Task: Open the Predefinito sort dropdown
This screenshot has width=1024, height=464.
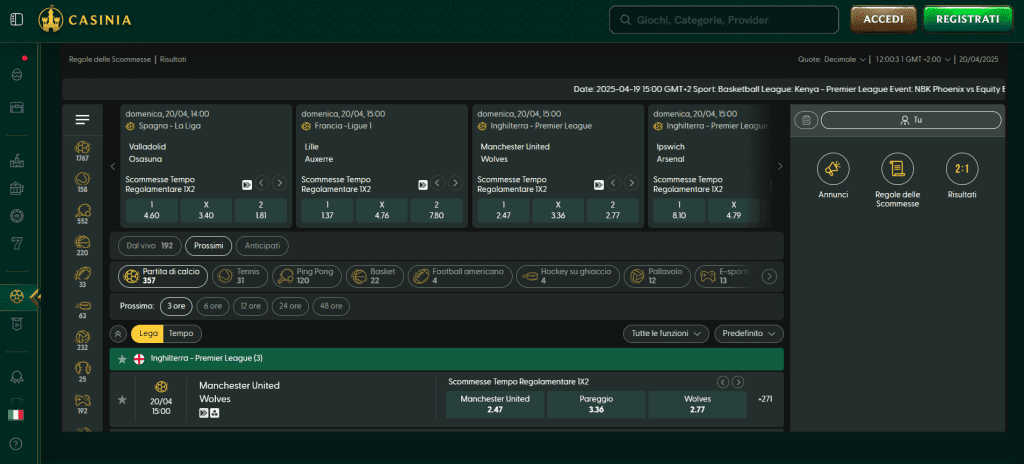Action: (748, 333)
